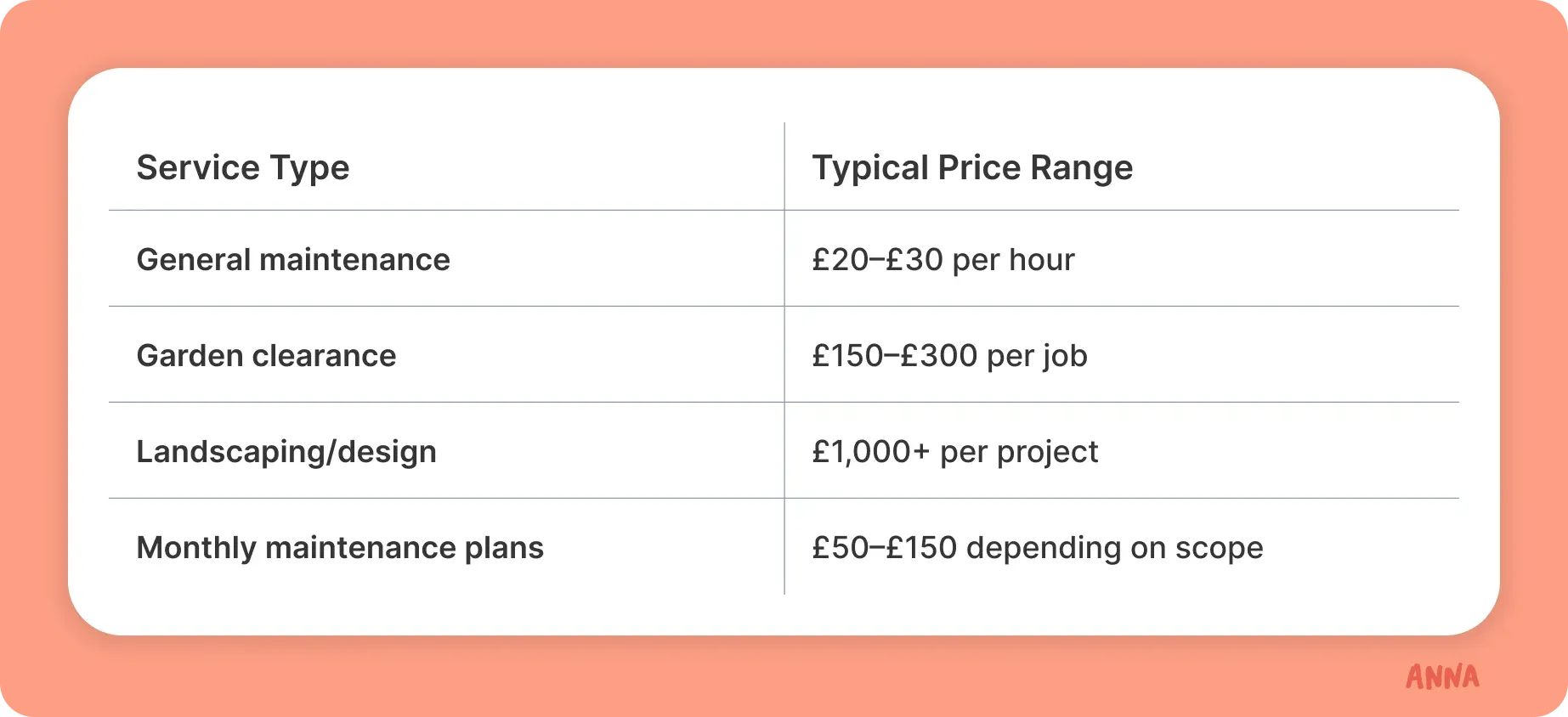This screenshot has width=1568, height=717.
Task: Select the Service Type column header
Action: tap(243, 168)
